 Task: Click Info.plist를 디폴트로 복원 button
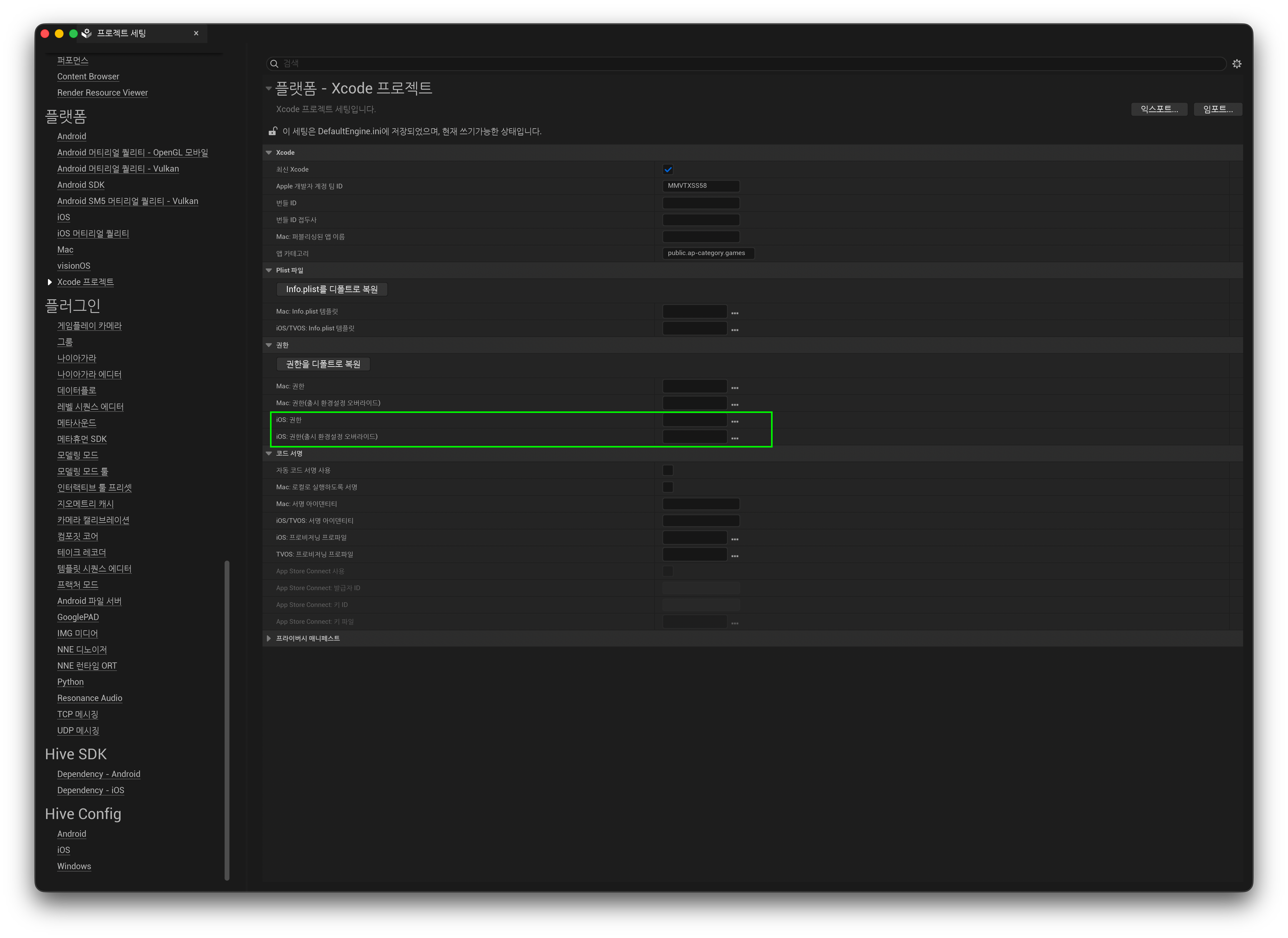pyautogui.click(x=332, y=290)
